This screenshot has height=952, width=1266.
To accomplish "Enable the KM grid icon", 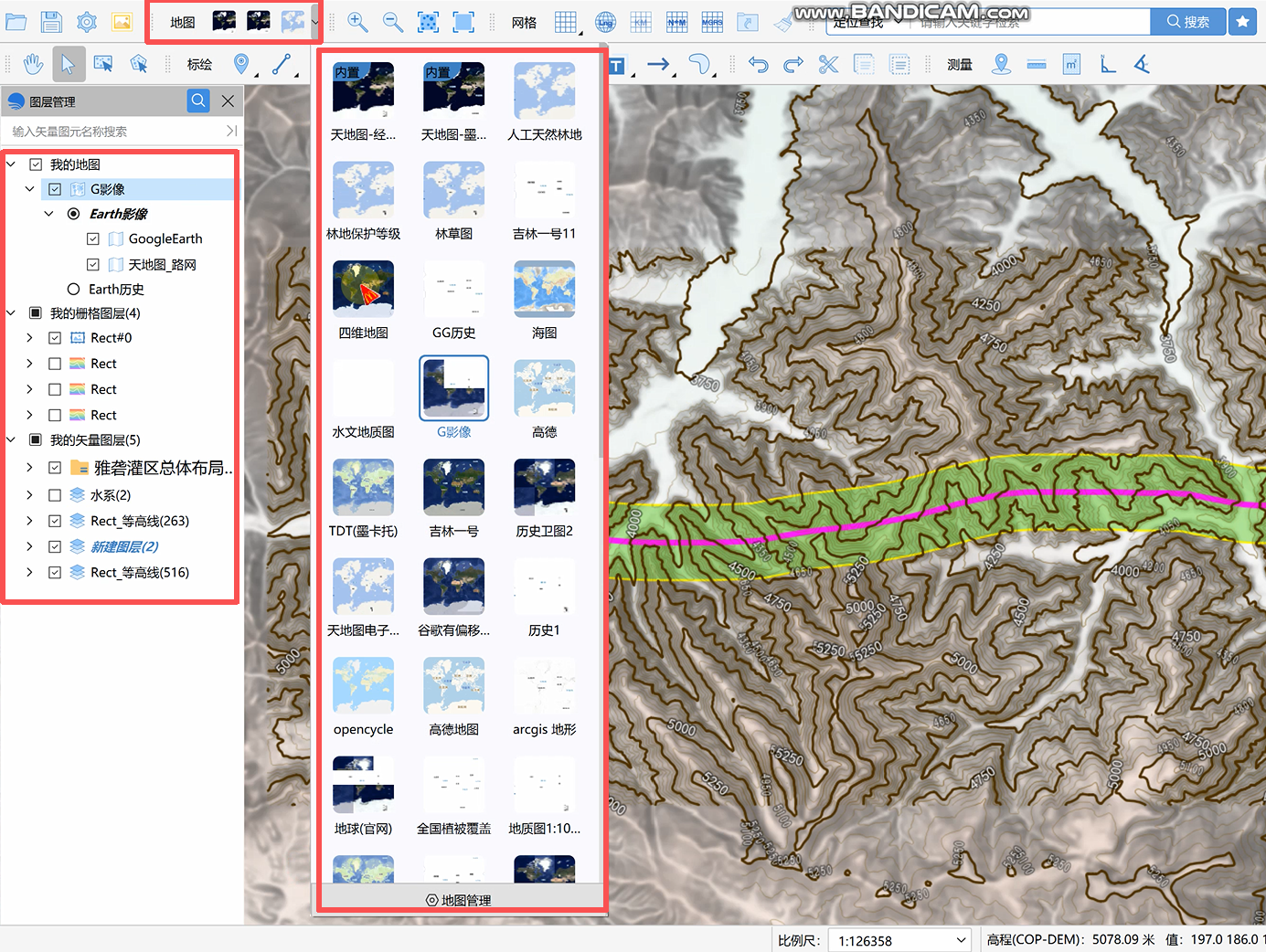I will tap(642, 22).
